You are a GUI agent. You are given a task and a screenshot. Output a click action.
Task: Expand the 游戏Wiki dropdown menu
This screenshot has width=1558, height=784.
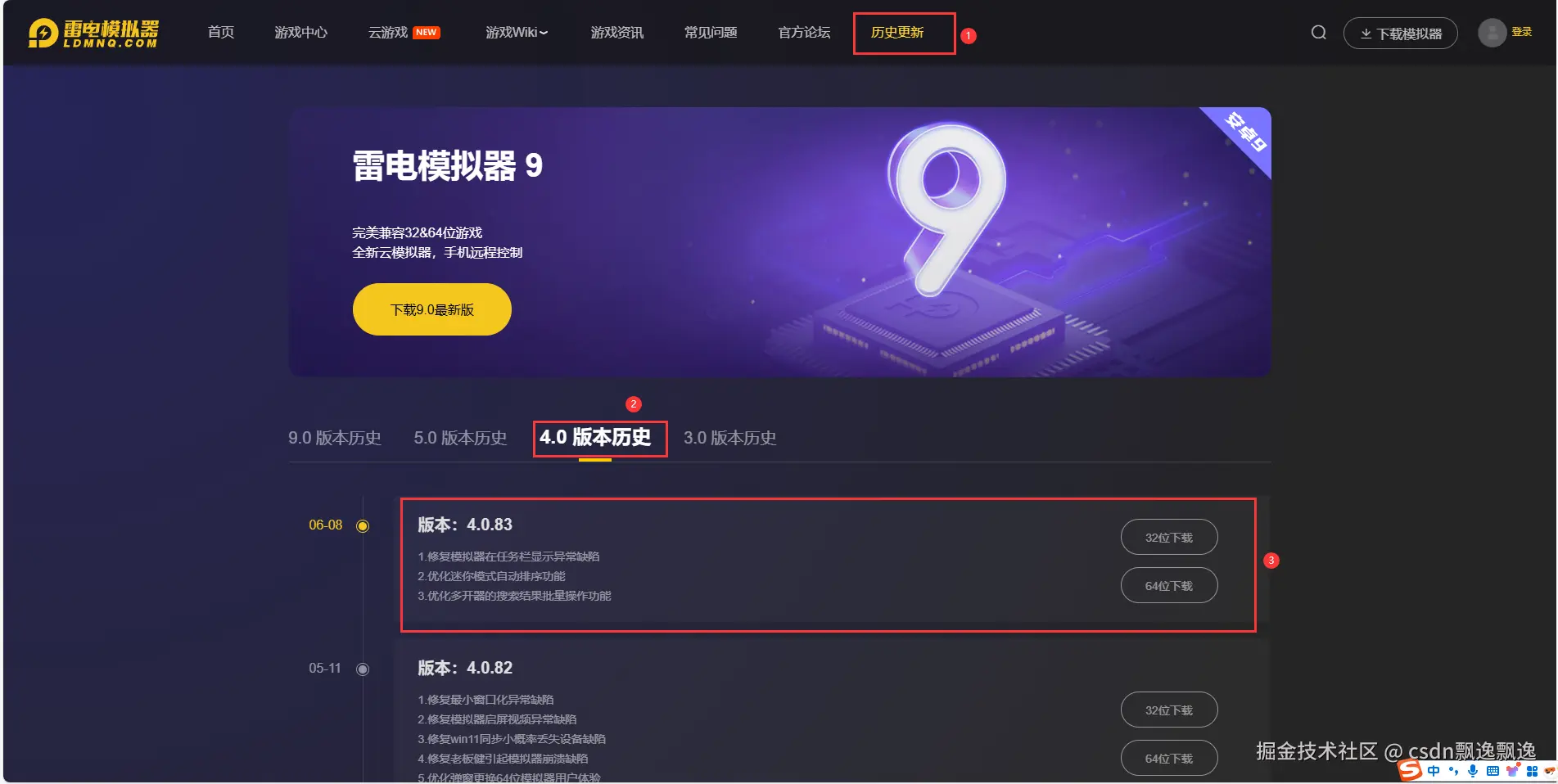coord(517,33)
